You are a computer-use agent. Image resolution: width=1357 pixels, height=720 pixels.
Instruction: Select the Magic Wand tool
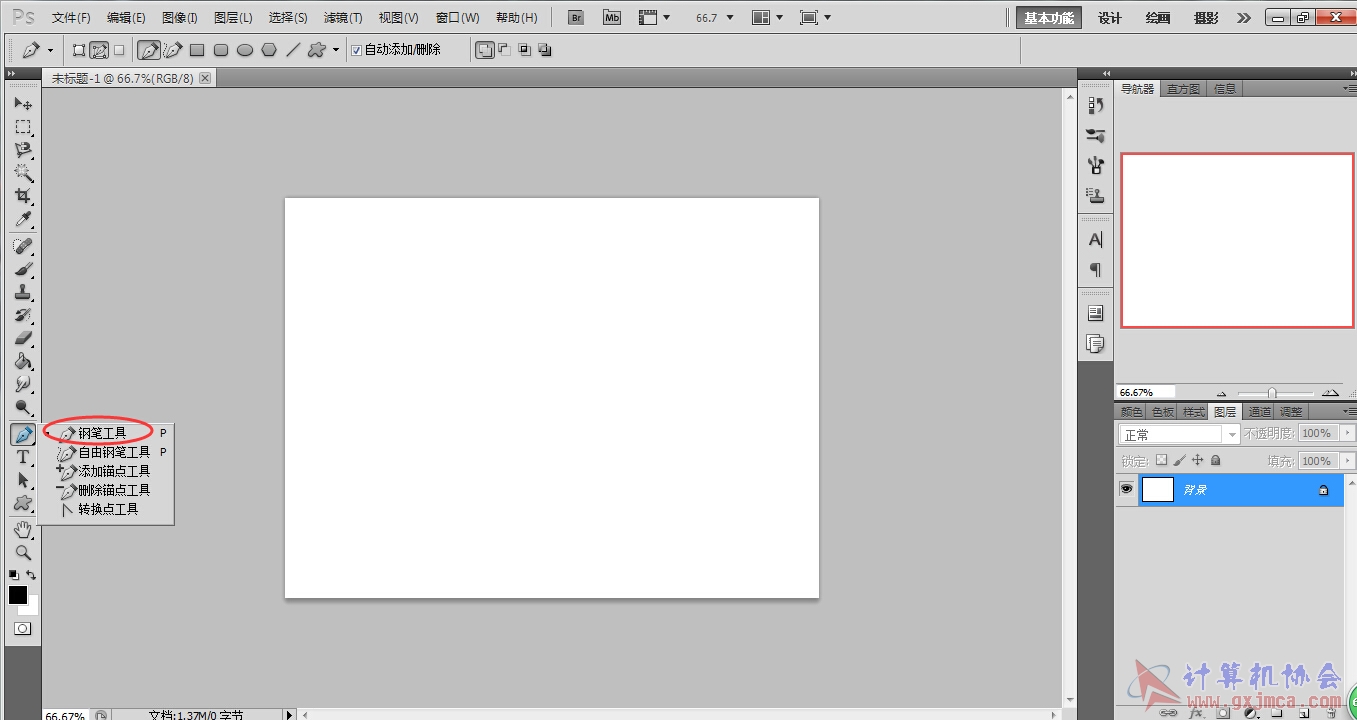click(x=23, y=173)
